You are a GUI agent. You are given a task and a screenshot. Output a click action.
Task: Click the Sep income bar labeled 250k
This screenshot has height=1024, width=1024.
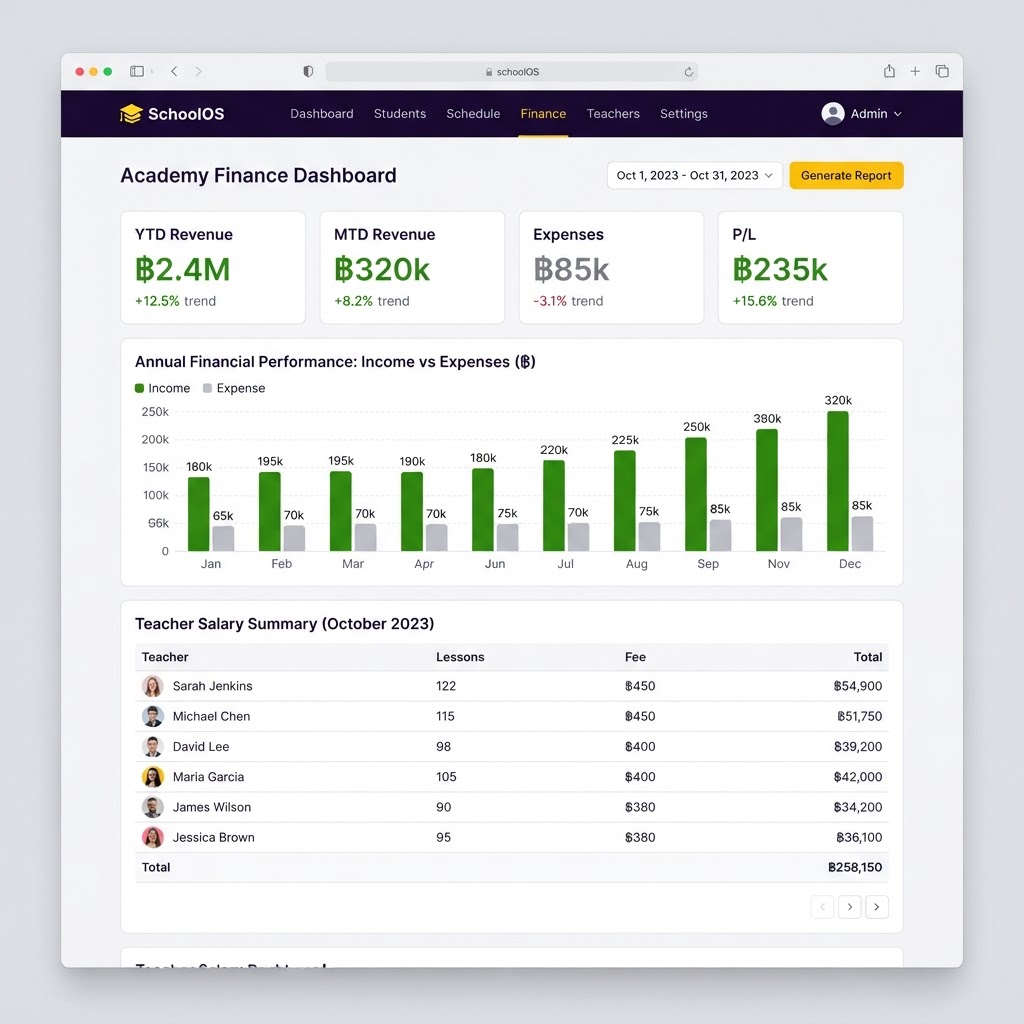pos(696,494)
